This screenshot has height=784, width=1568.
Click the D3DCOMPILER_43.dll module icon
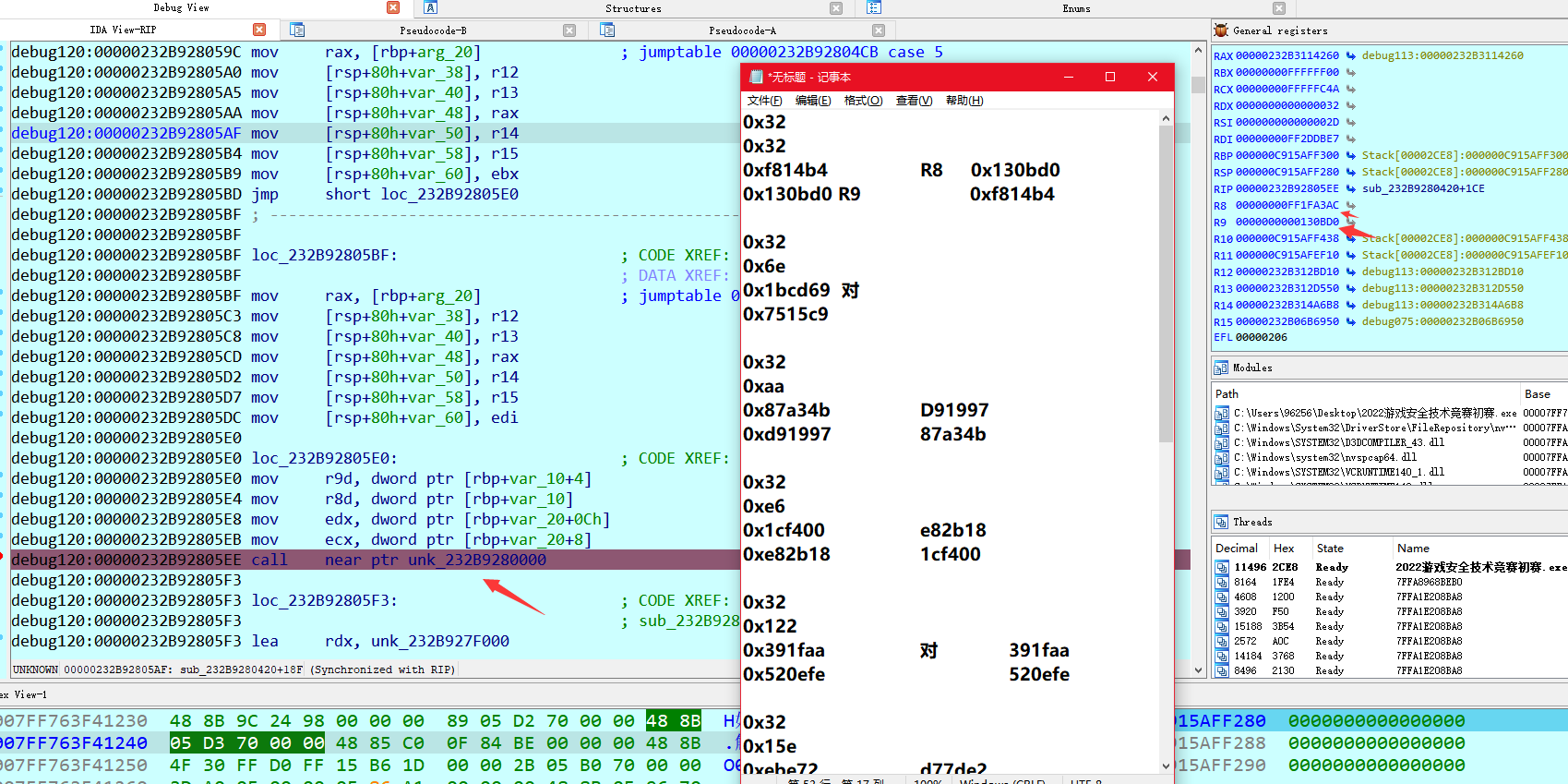[1222, 442]
